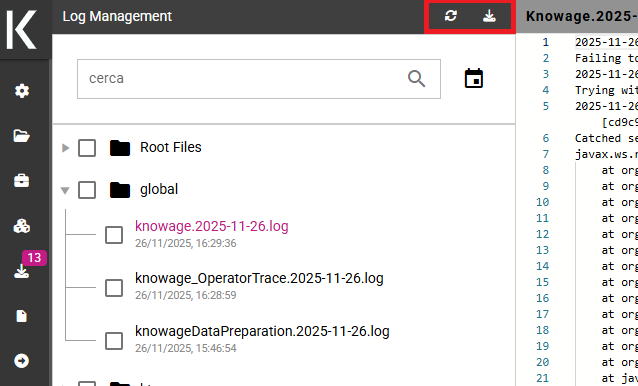Click the 13 notification badge
This screenshot has height=386, width=638.
point(34,258)
